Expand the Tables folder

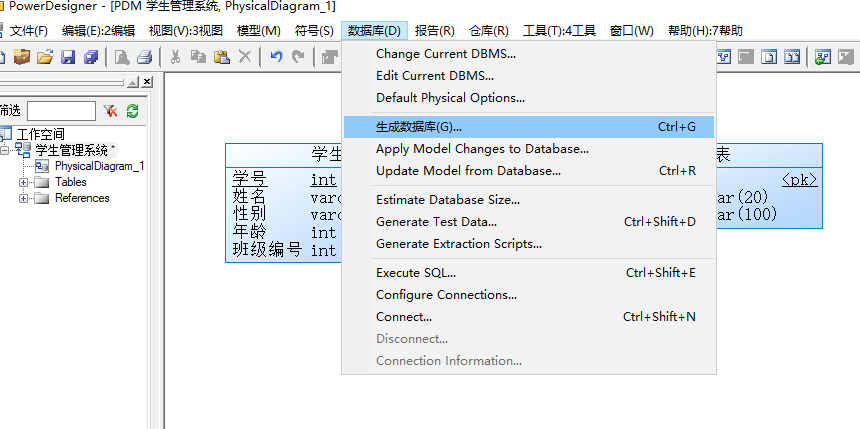coord(23,182)
